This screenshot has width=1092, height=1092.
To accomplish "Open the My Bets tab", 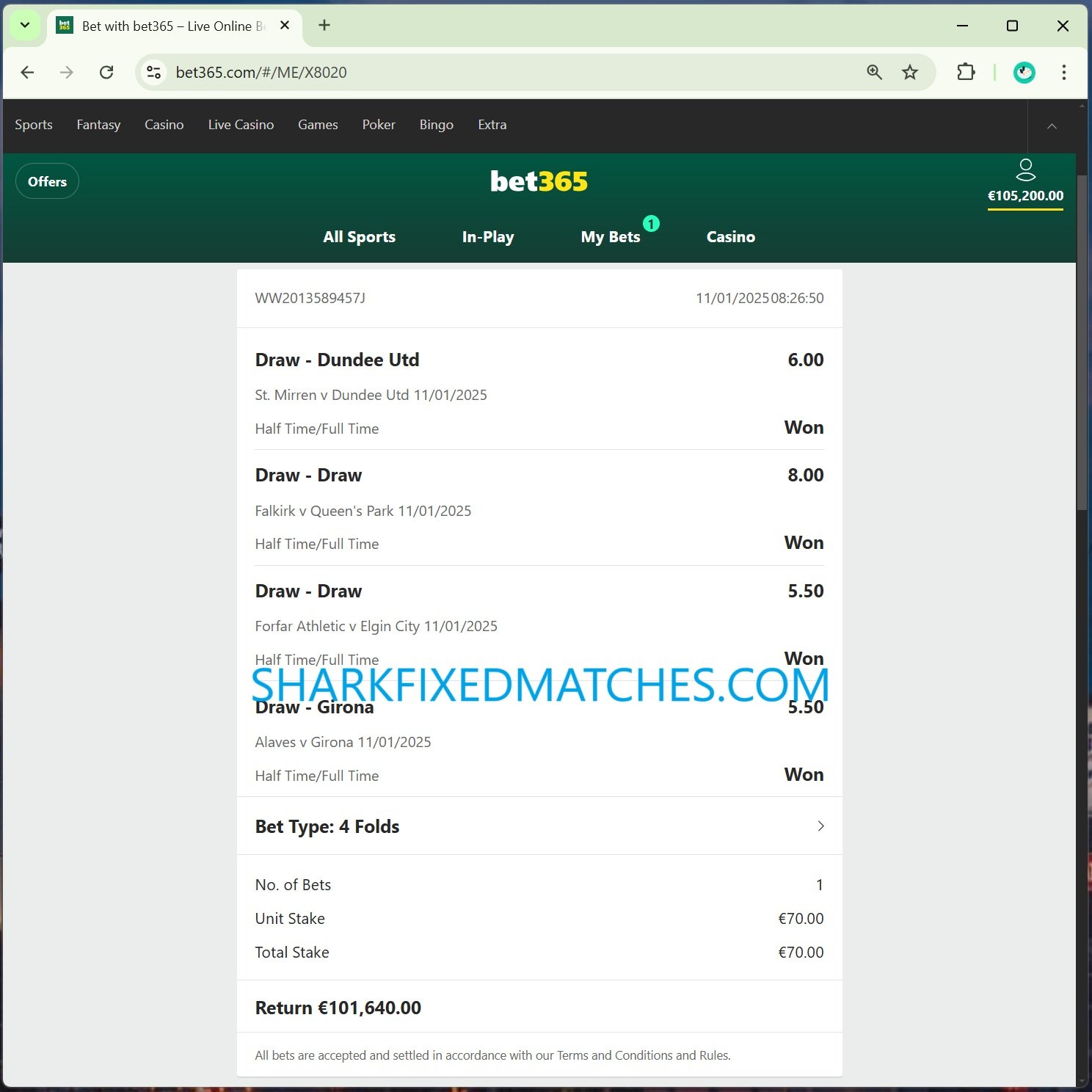I will tap(611, 237).
